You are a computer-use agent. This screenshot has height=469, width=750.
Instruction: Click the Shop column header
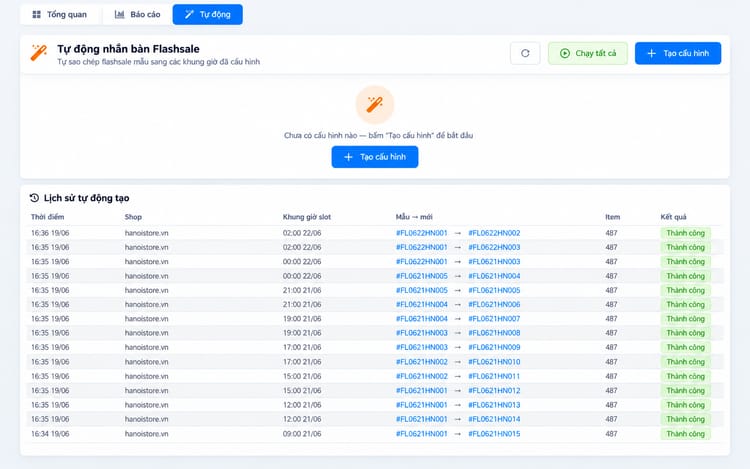click(x=133, y=217)
